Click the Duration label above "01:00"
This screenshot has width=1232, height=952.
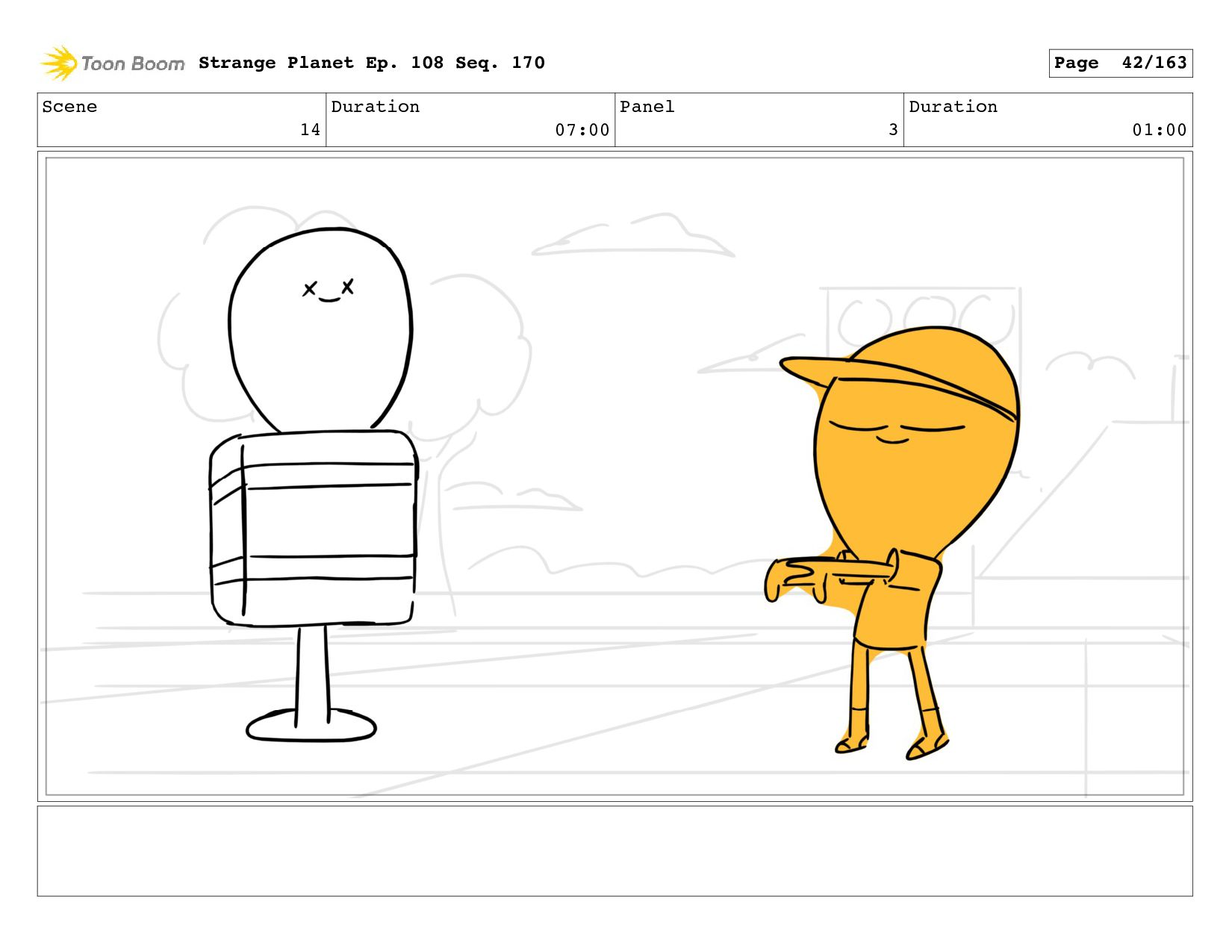[953, 107]
